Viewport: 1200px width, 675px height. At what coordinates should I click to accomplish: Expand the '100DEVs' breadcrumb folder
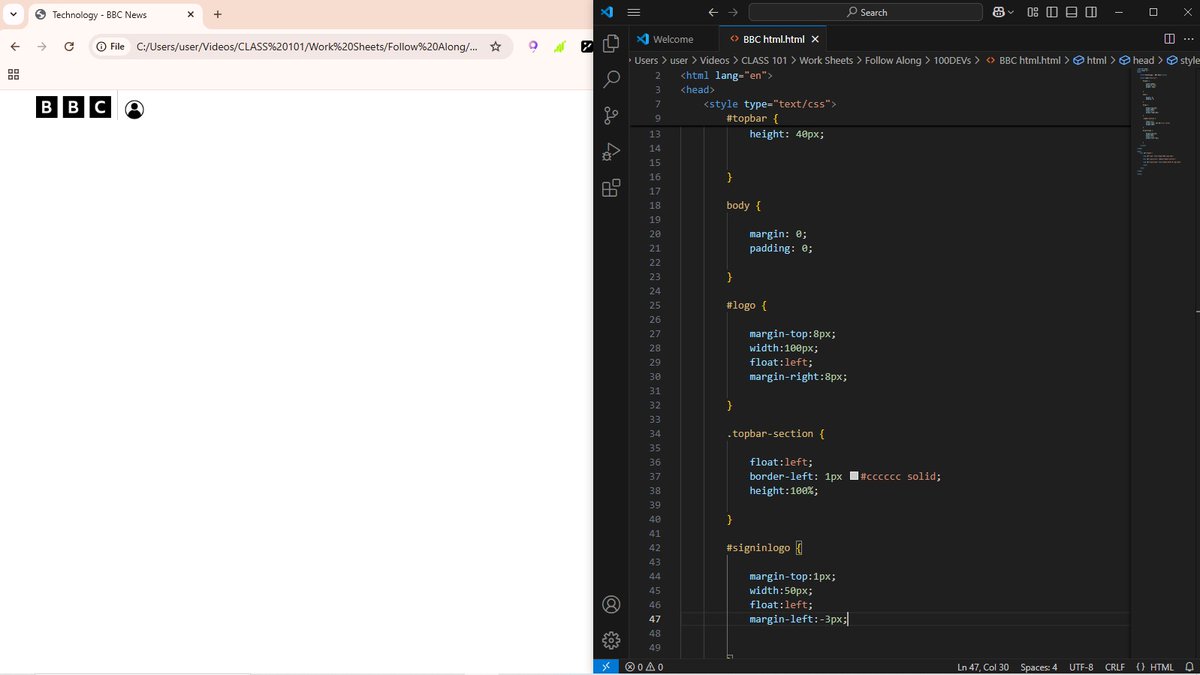(953, 60)
